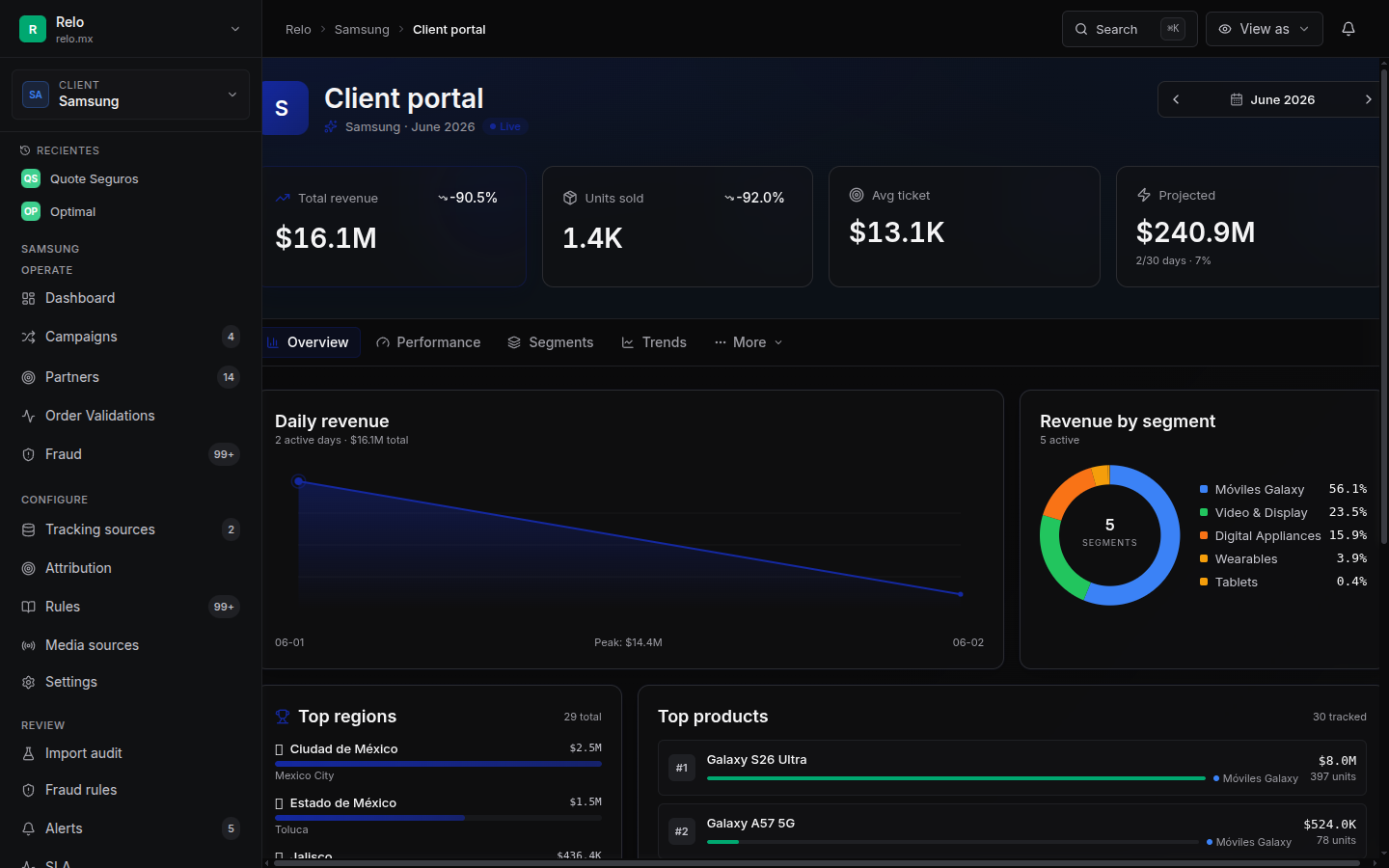The width and height of the screenshot is (1389, 868).
Task: Click the Fraud shield icon
Action: (x=29, y=454)
